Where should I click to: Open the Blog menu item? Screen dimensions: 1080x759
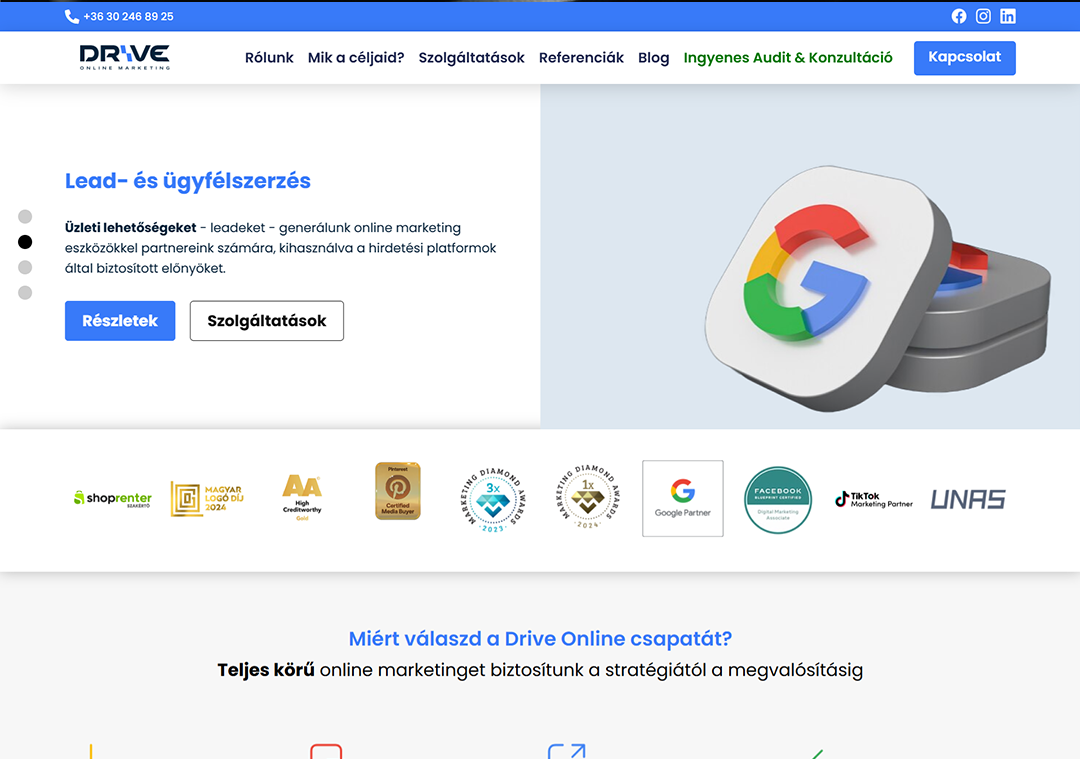(654, 58)
